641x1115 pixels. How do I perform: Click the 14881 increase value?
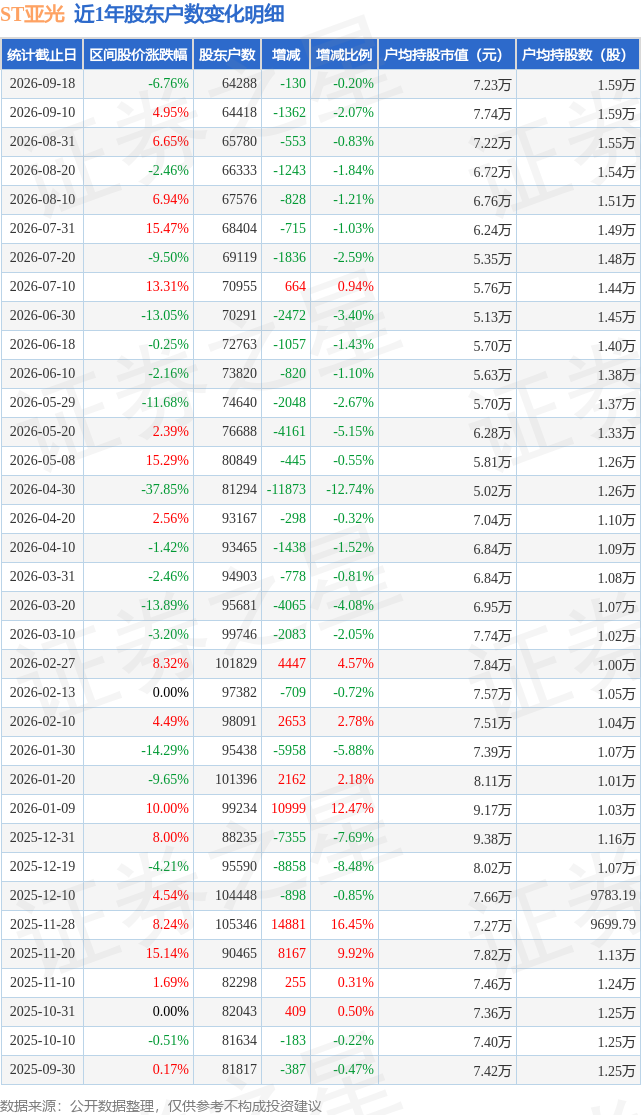click(288, 924)
